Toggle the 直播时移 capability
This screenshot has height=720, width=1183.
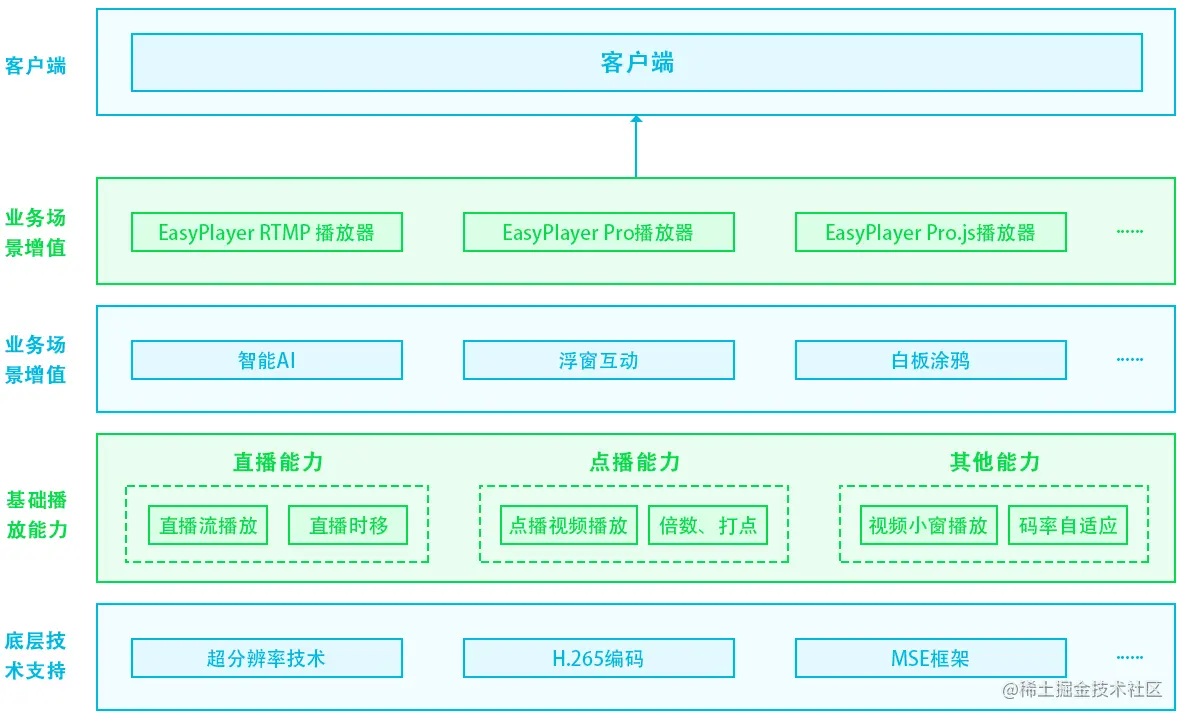pyautogui.click(x=348, y=525)
